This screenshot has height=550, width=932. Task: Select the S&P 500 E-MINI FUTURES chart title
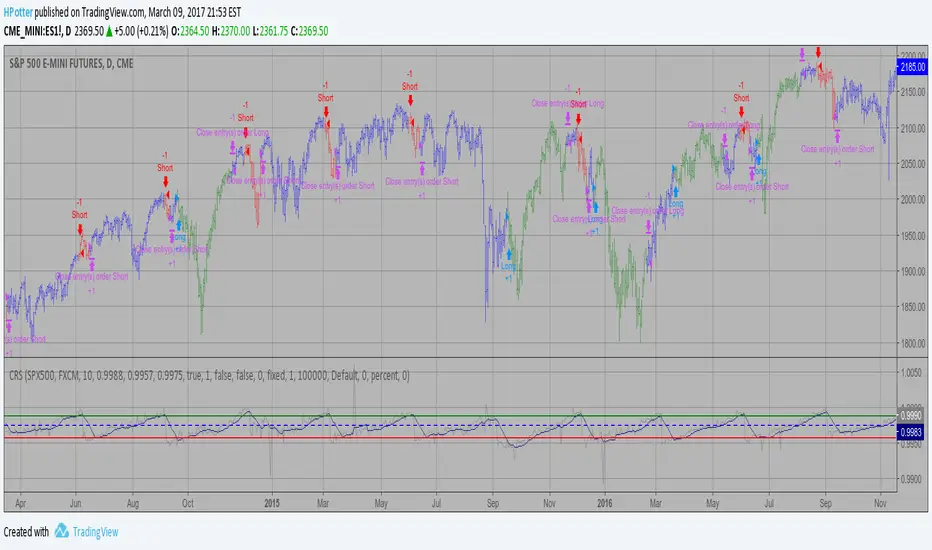pos(71,64)
